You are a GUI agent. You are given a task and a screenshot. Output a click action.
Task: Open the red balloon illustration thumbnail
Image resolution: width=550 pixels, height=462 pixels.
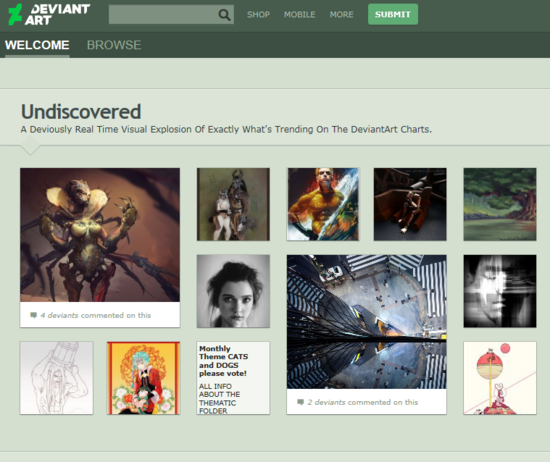[500, 378]
